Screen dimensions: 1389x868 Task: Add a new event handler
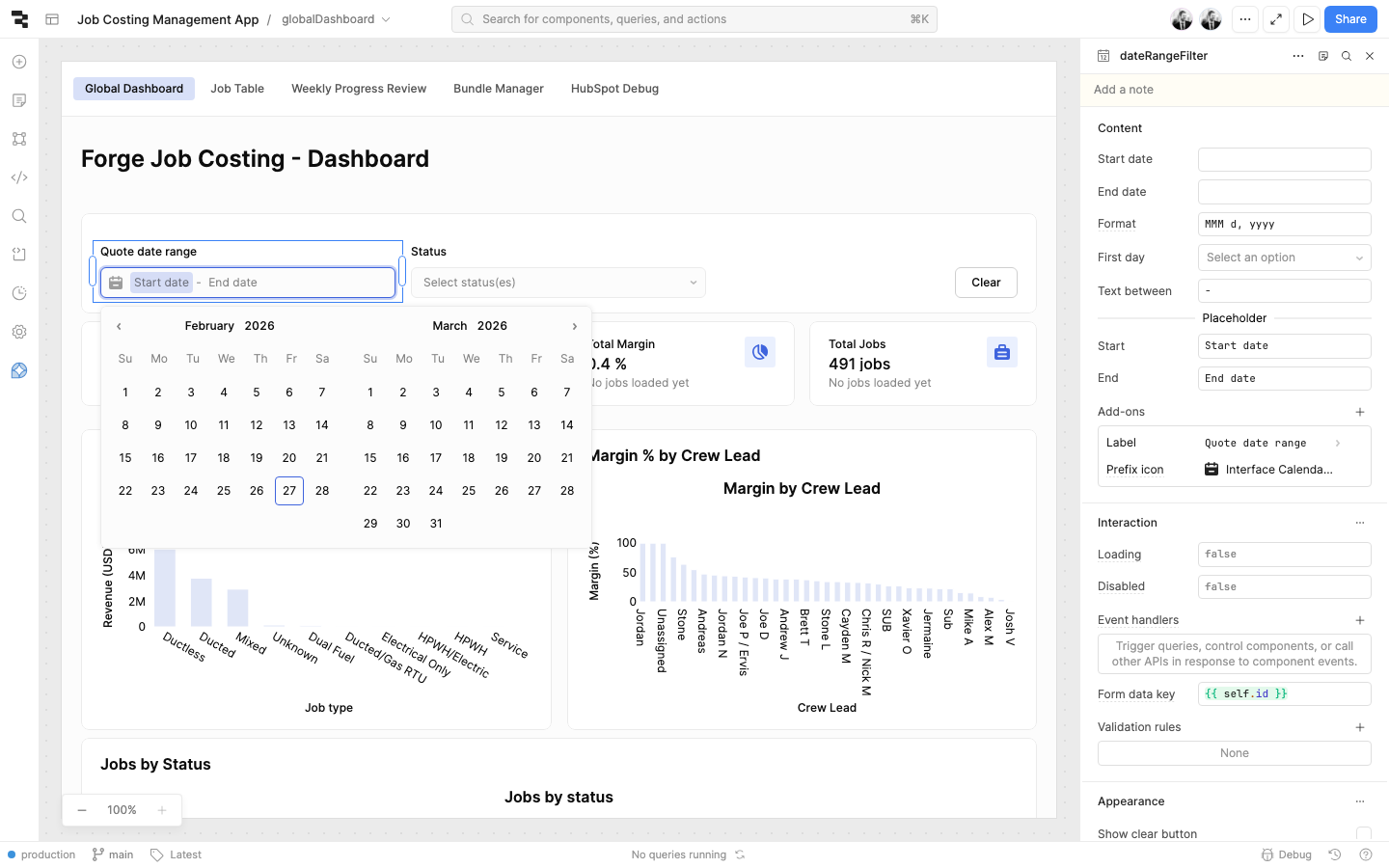1360,620
